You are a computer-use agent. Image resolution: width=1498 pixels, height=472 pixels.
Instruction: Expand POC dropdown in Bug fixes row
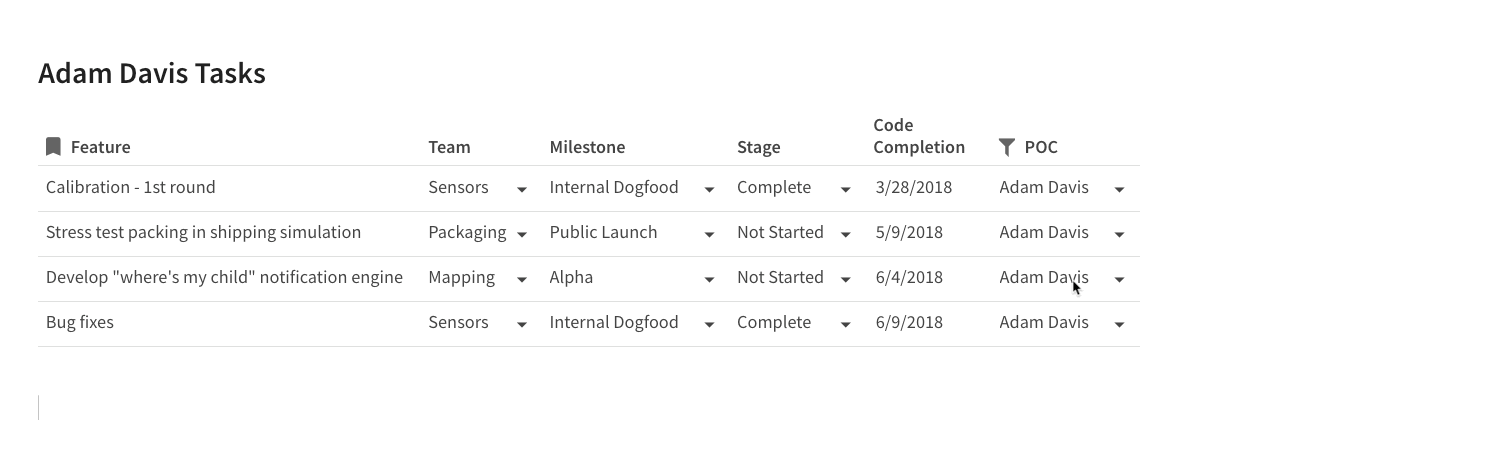click(1119, 324)
